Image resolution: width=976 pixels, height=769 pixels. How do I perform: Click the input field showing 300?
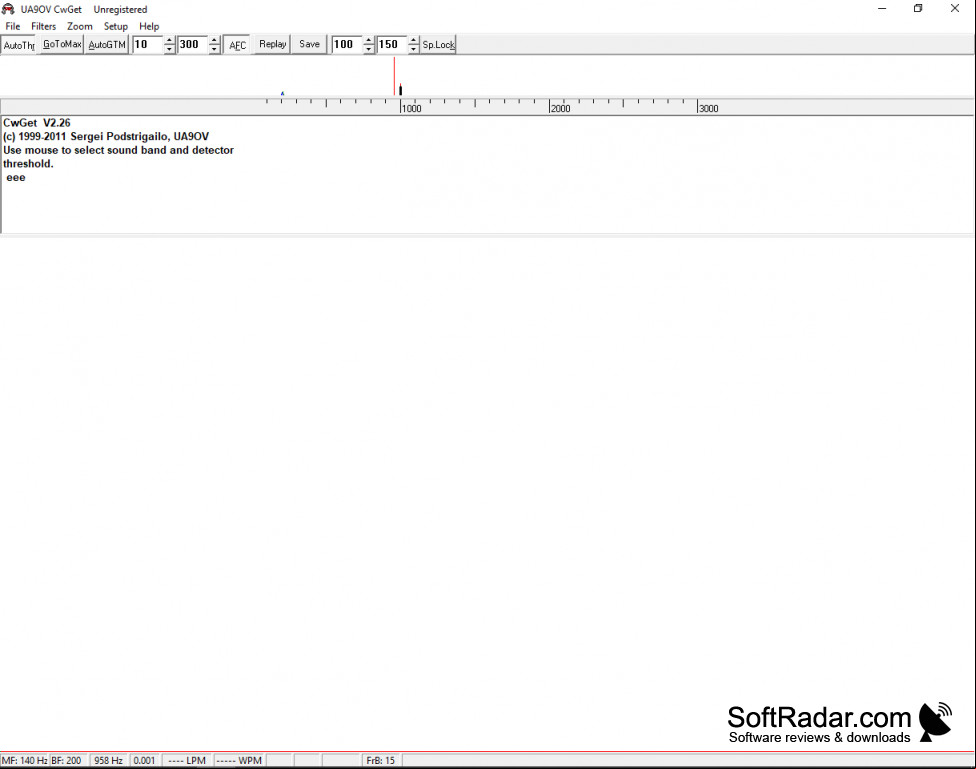point(193,45)
